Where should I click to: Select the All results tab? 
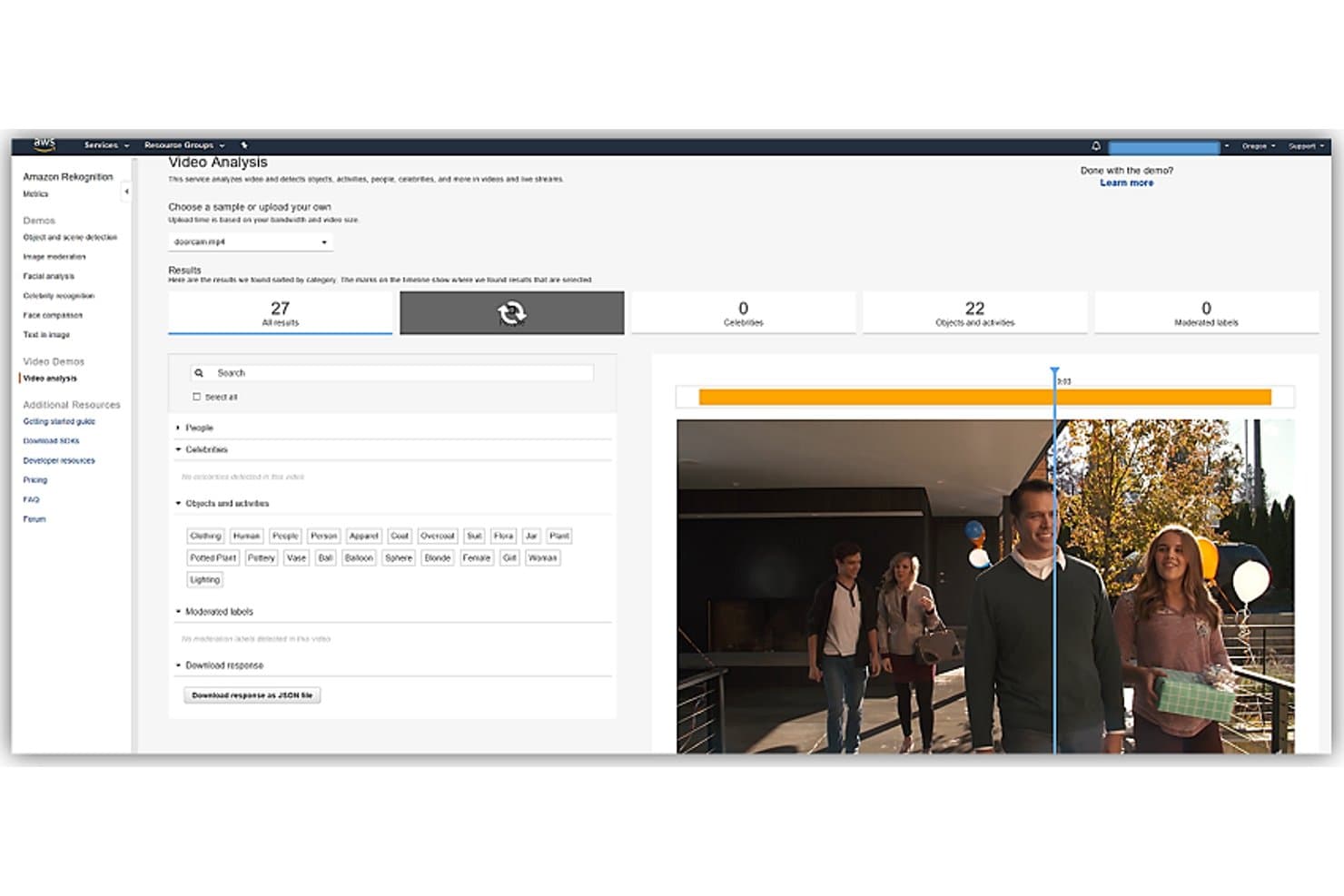280,313
